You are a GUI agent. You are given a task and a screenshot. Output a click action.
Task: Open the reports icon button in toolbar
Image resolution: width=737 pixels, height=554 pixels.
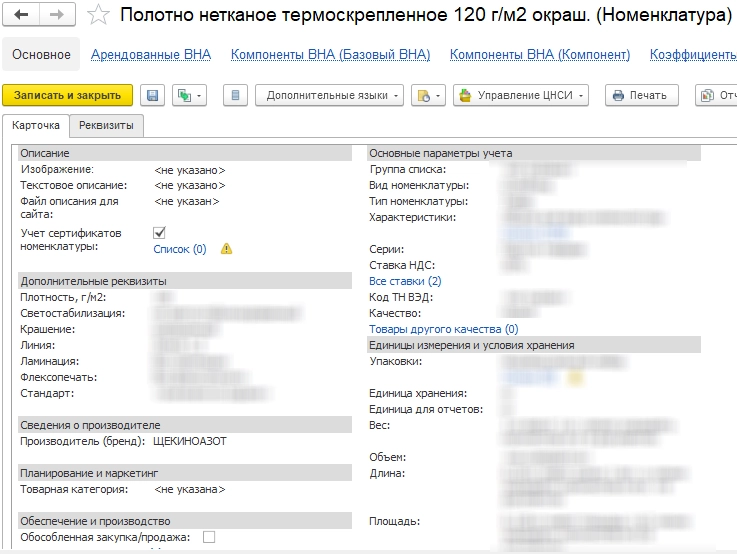pos(716,95)
